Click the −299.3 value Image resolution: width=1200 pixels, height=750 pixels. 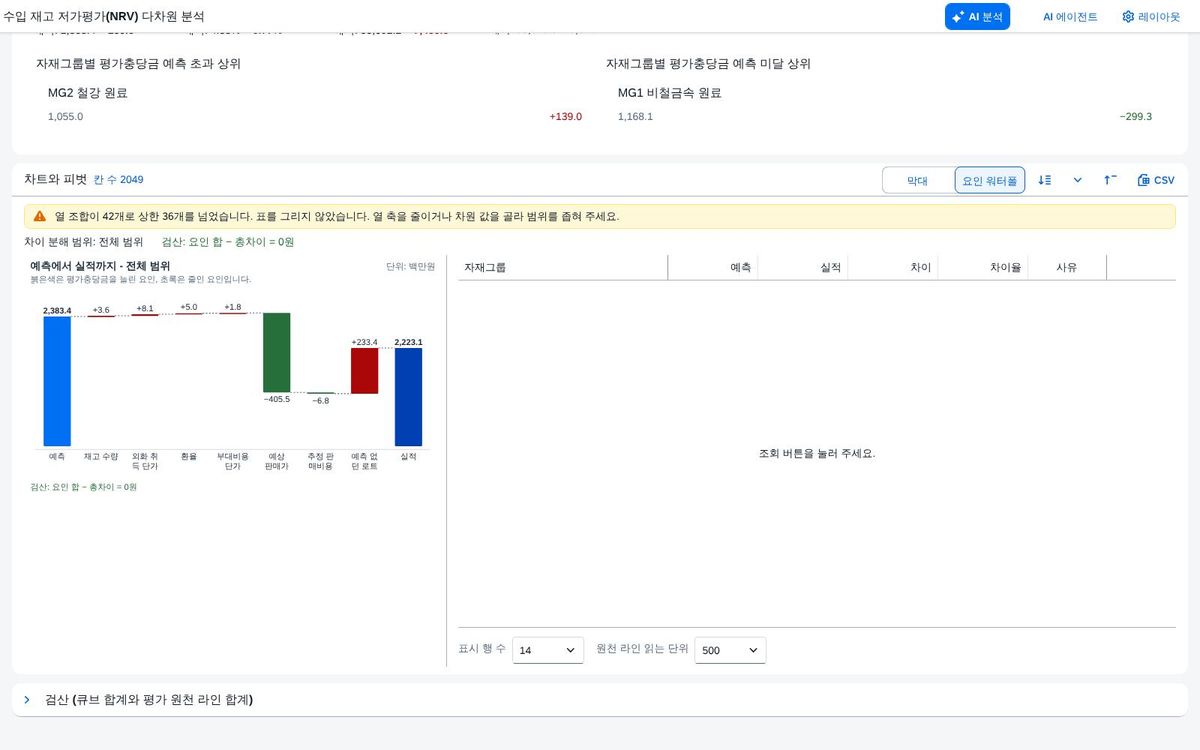point(1135,117)
